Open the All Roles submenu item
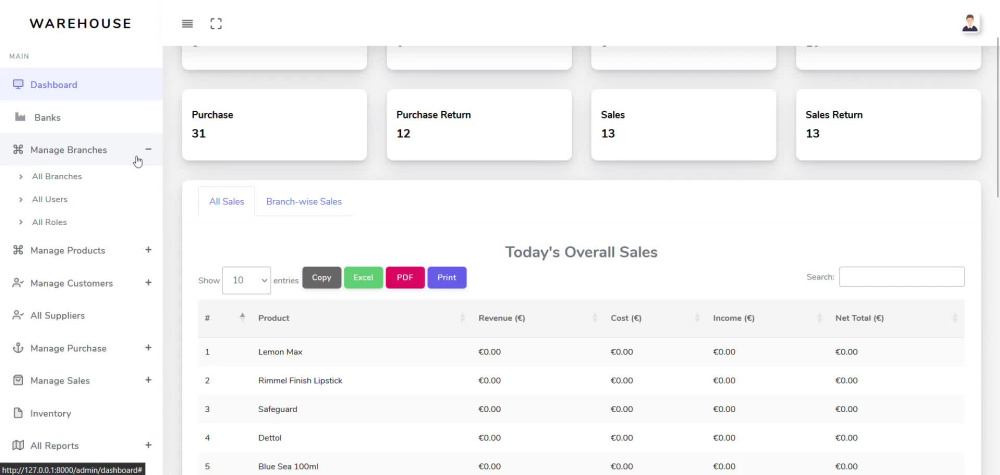The image size is (1000, 475). [x=49, y=223]
